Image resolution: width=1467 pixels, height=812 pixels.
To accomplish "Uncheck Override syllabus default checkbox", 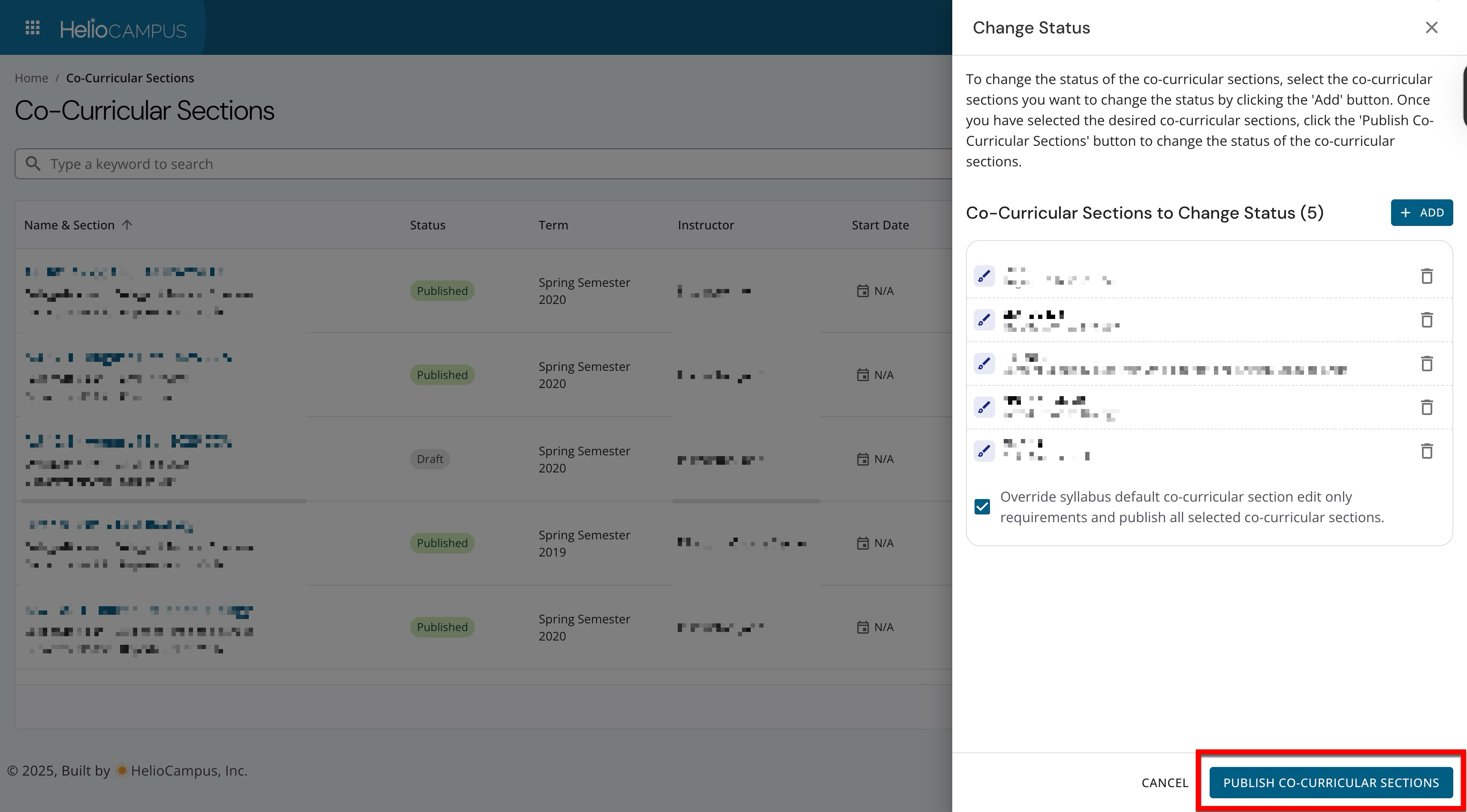I will point(982,507).
